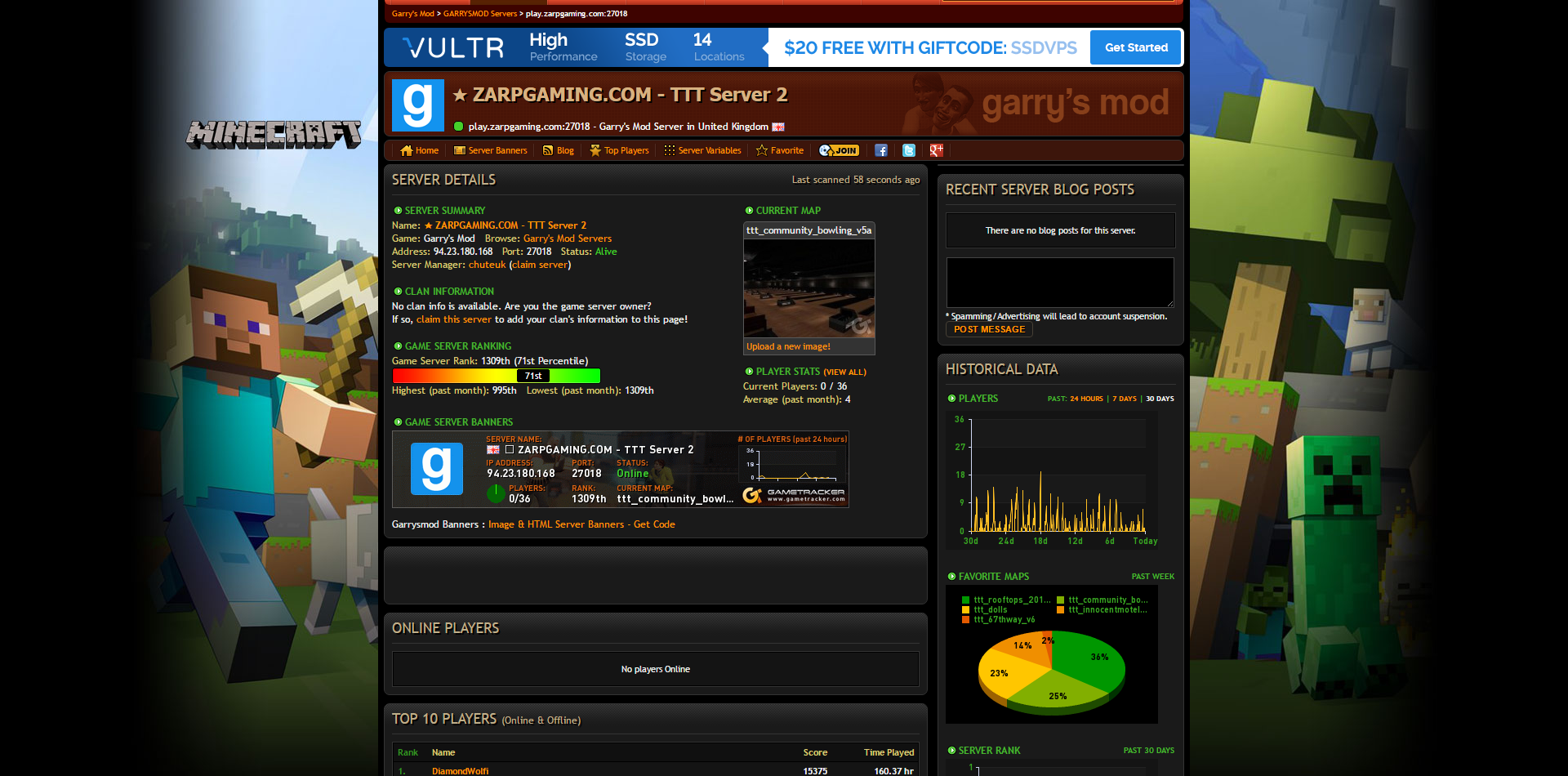The width and height of the screenshot is (1568, 776).
Task: Select 7 DAYS players history range
Action: point(1125,399)
